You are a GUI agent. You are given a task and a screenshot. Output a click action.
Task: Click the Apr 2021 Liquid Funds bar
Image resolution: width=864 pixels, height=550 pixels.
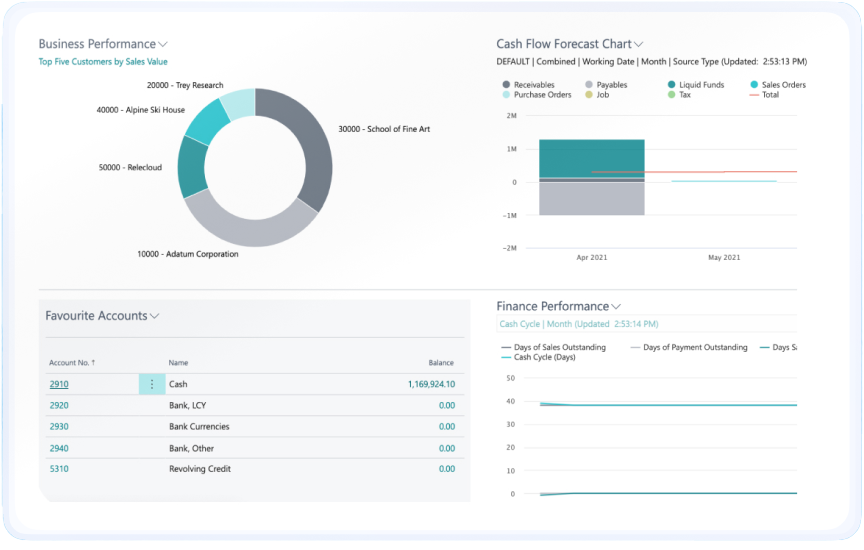pyautogui.click(x=591, y=159)
